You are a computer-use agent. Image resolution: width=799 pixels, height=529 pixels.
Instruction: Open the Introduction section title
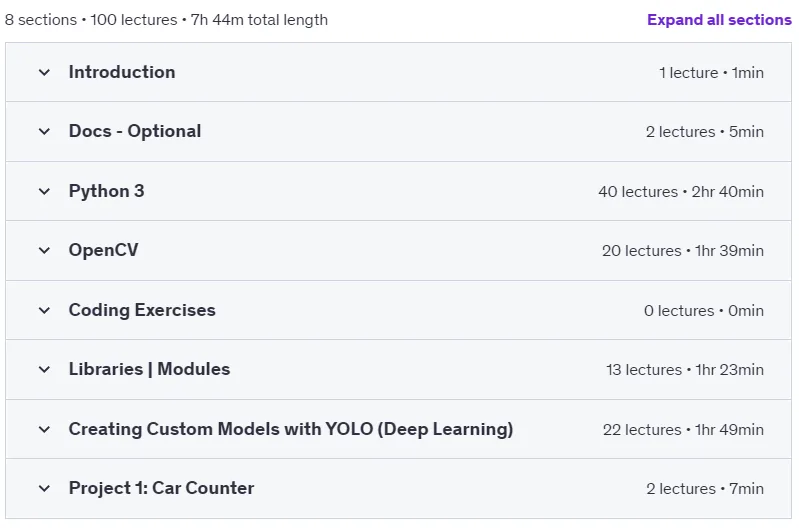tap(122, 72)
